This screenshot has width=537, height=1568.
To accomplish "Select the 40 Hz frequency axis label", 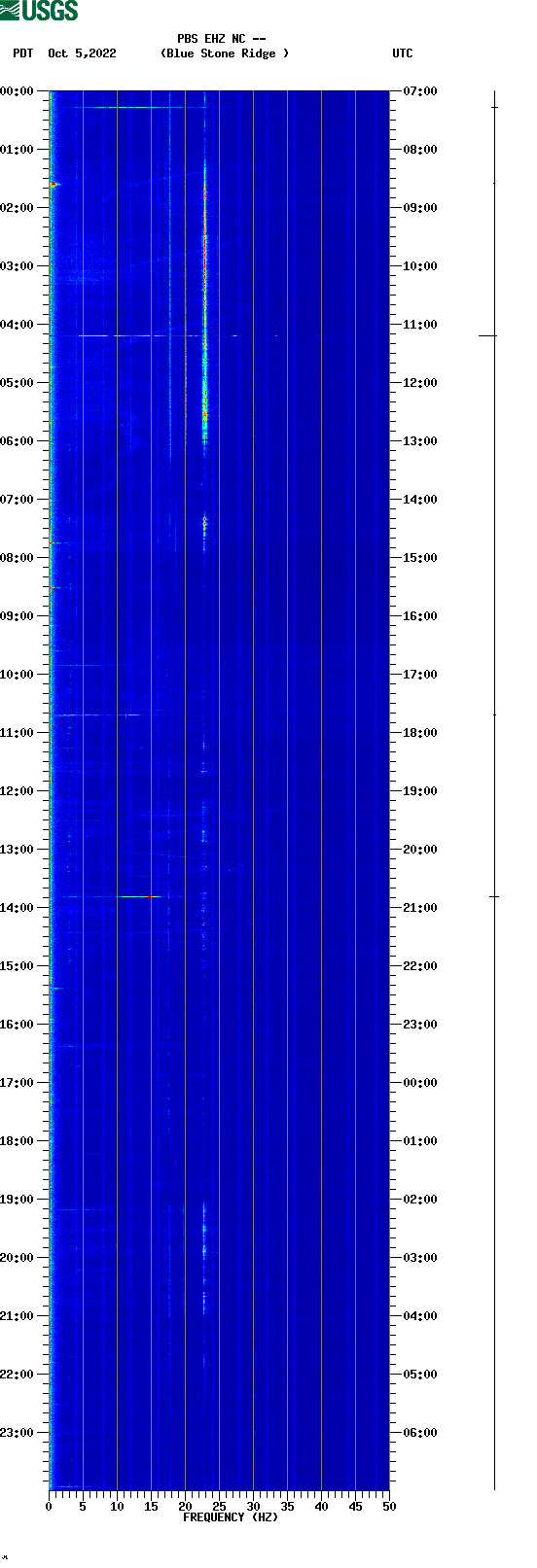I will 321,1507.
